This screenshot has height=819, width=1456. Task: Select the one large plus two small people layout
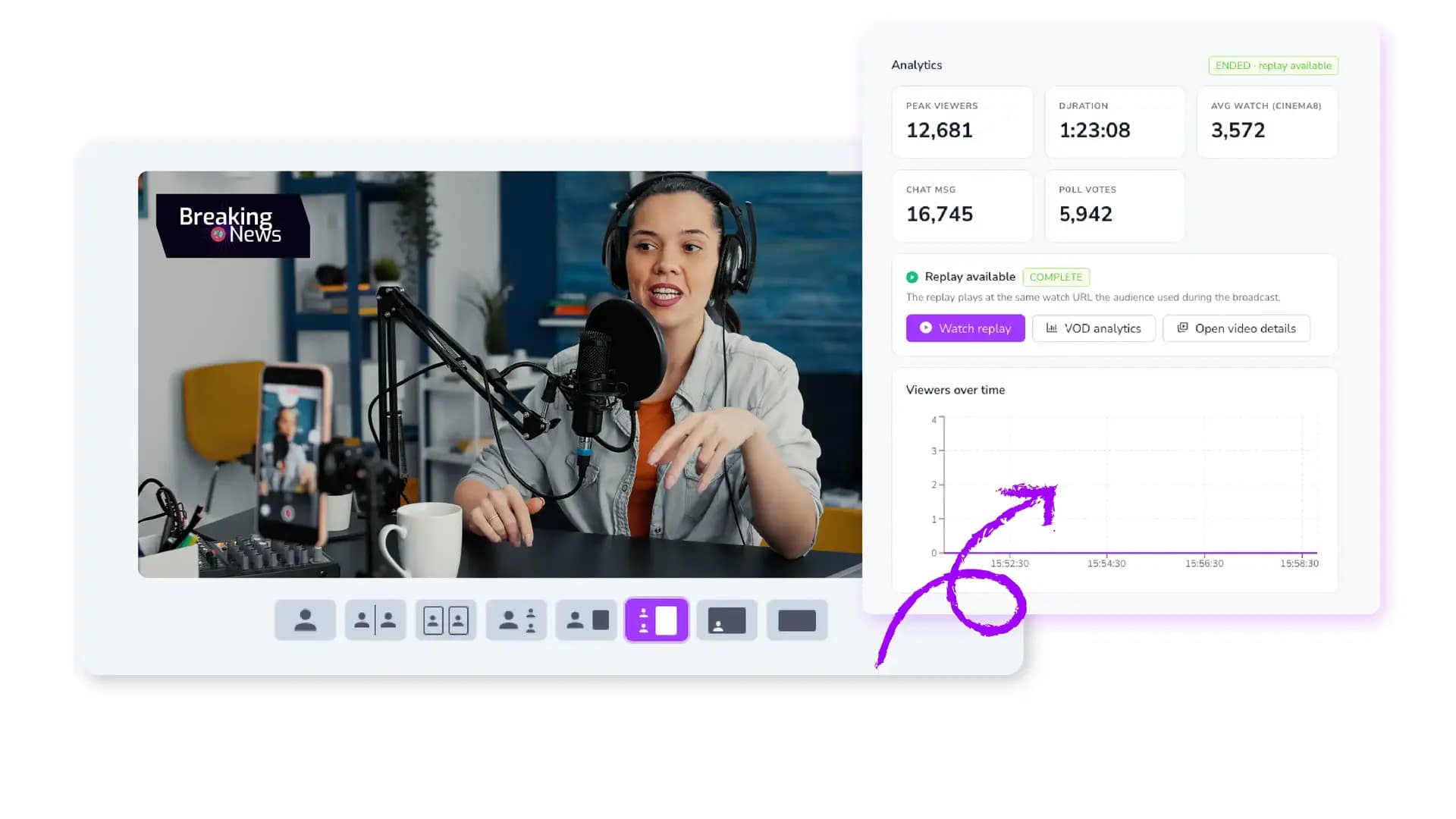pos(516,620)
